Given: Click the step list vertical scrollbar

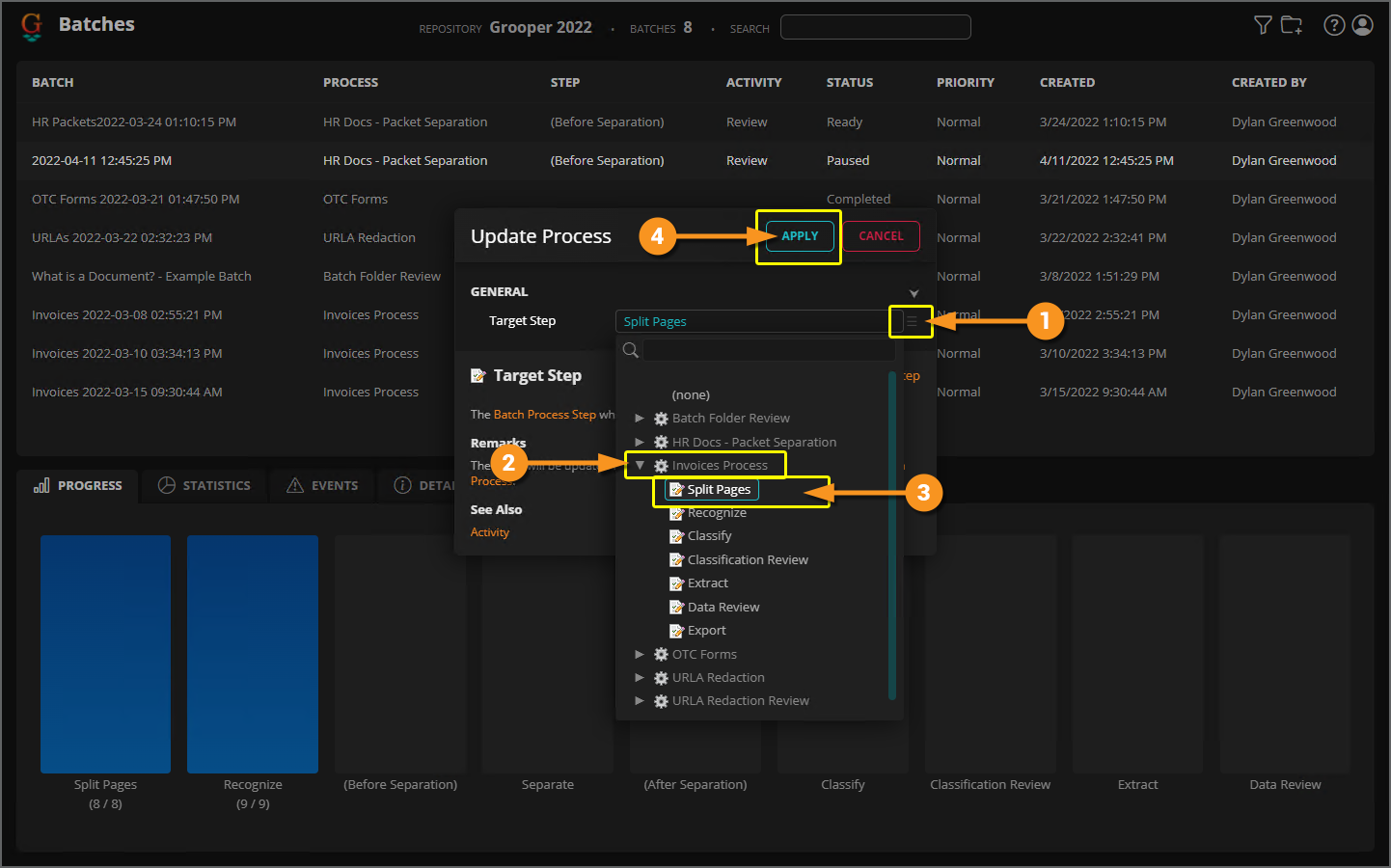Looking at the screenshot, I should click(892, 535).
